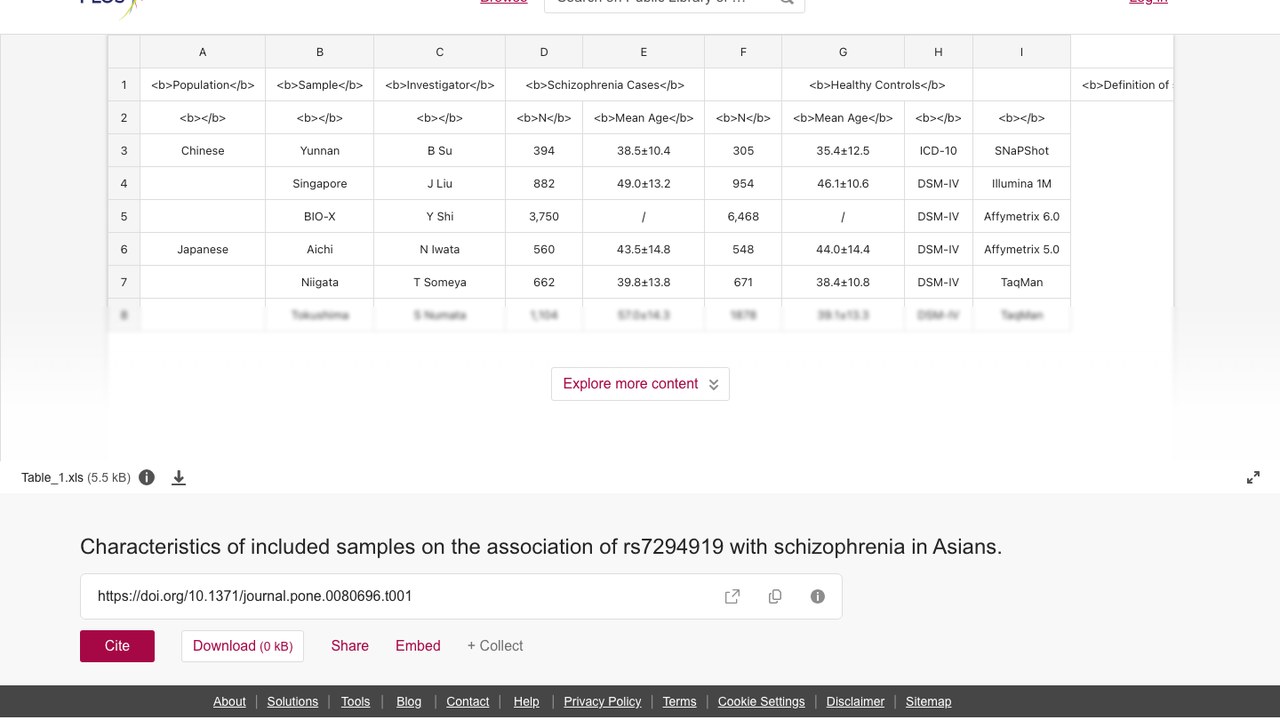This screenshot has width=1280, height=720.
Task: Copy the DOI link to clipboard
Action: tap(775, 596)
